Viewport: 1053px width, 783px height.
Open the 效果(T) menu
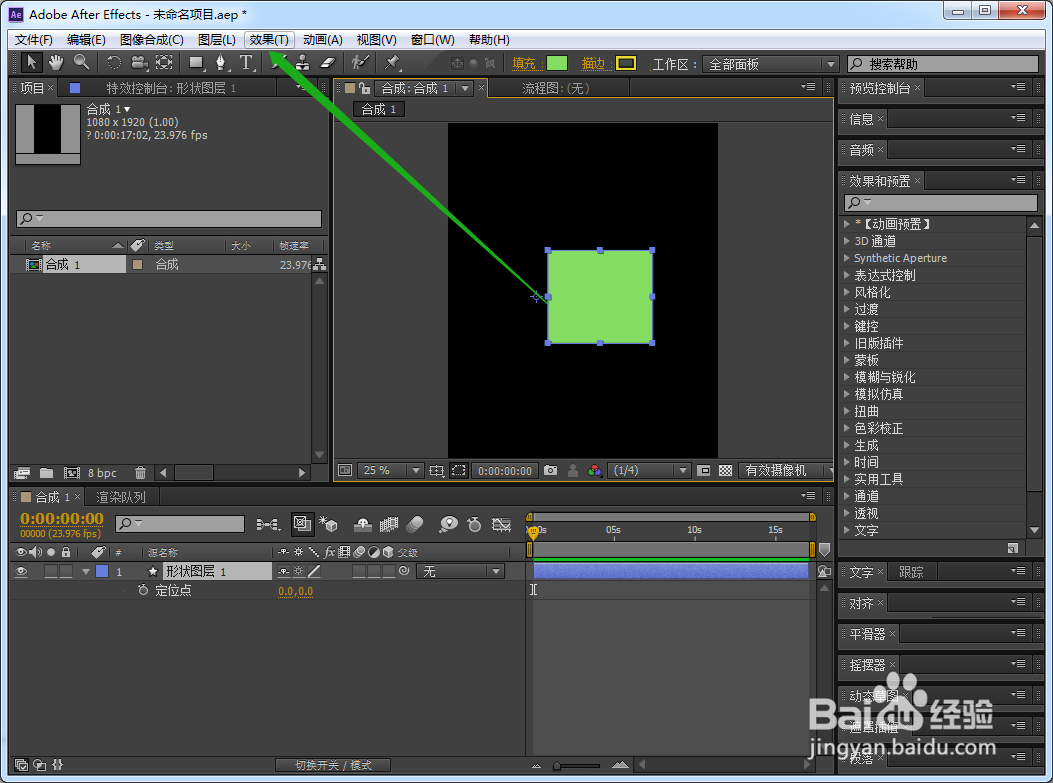[269, 40]
